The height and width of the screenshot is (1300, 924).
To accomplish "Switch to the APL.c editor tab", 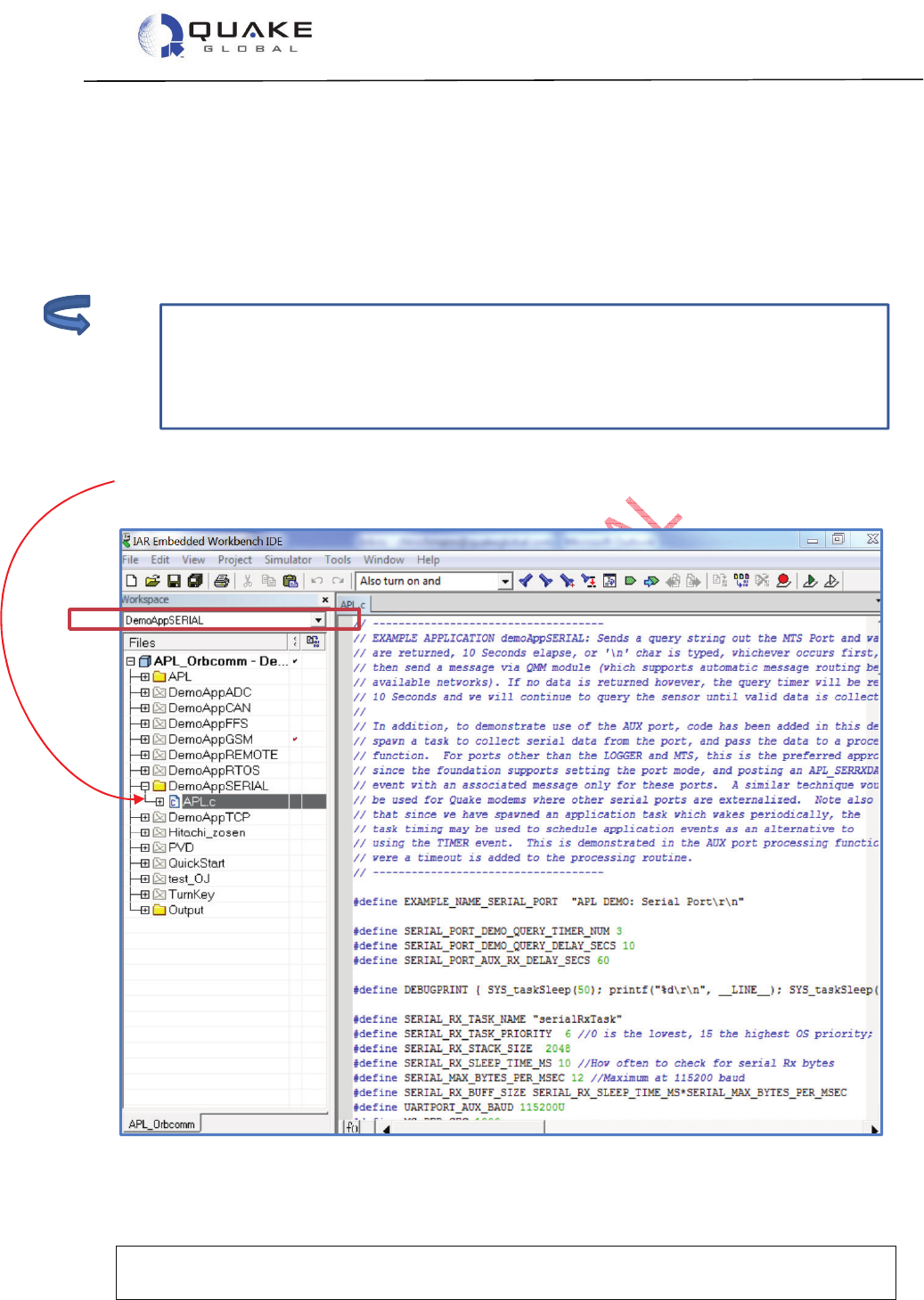I will point(353,603).
